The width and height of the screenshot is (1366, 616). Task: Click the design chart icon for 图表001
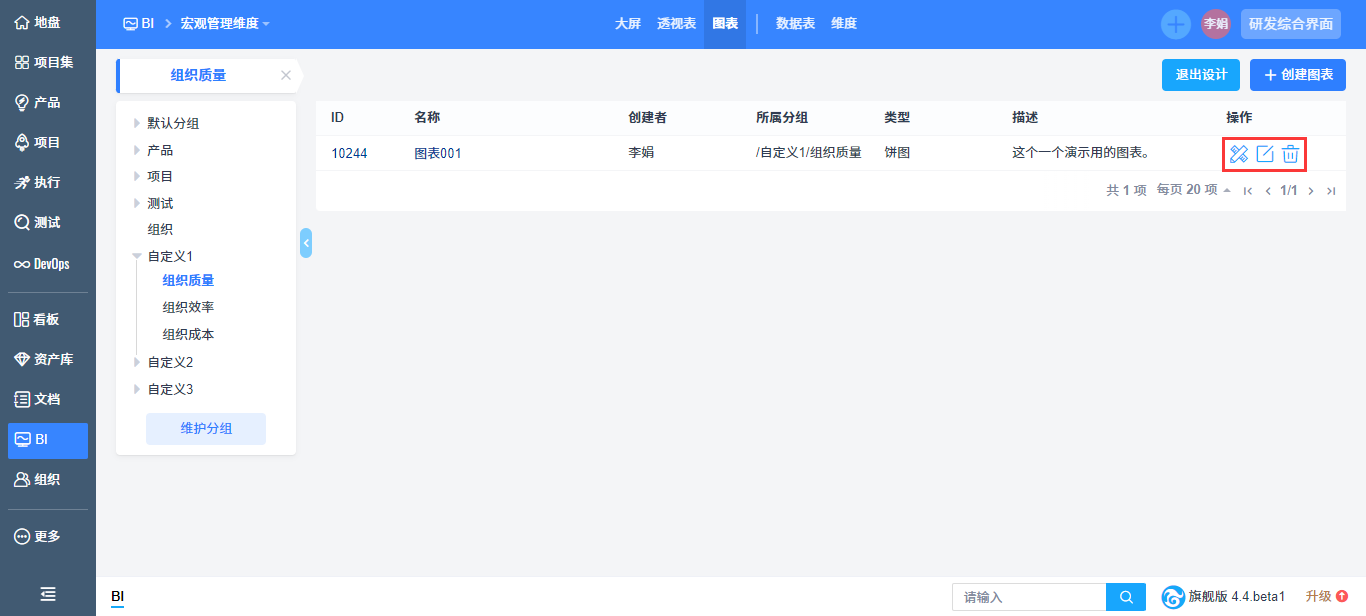click(x=1239, y=154)
